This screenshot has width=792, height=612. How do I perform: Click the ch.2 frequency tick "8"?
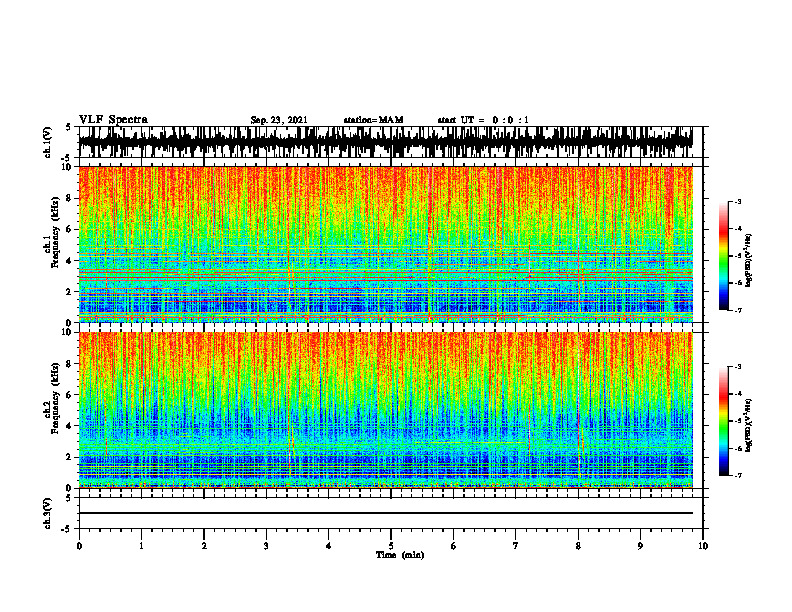[71, 364]
